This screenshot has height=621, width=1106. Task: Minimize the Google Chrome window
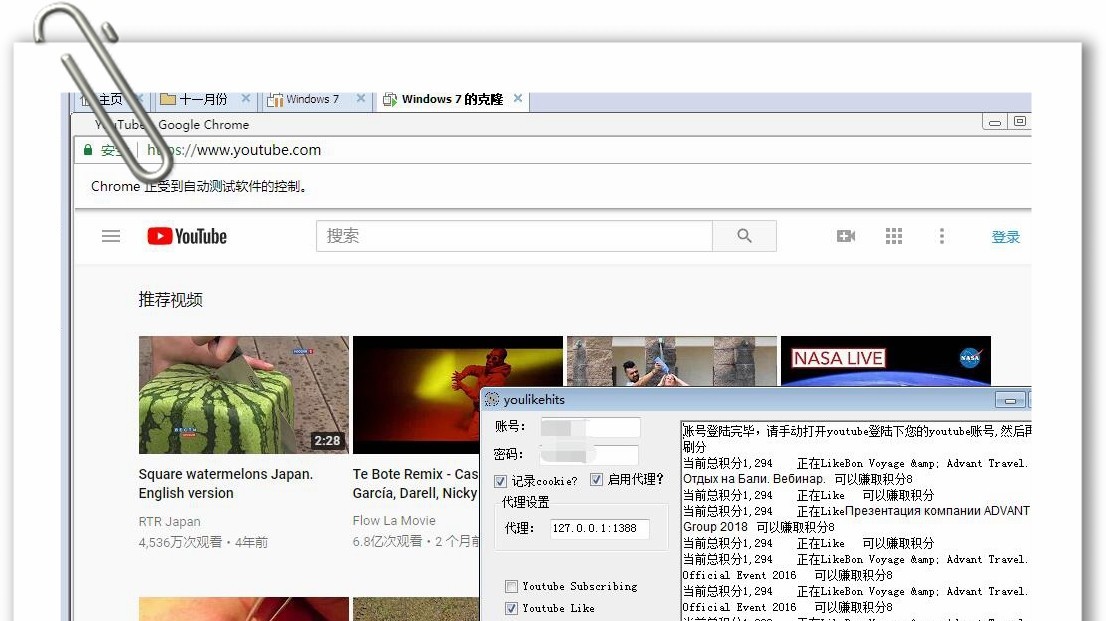click(995, 122)
